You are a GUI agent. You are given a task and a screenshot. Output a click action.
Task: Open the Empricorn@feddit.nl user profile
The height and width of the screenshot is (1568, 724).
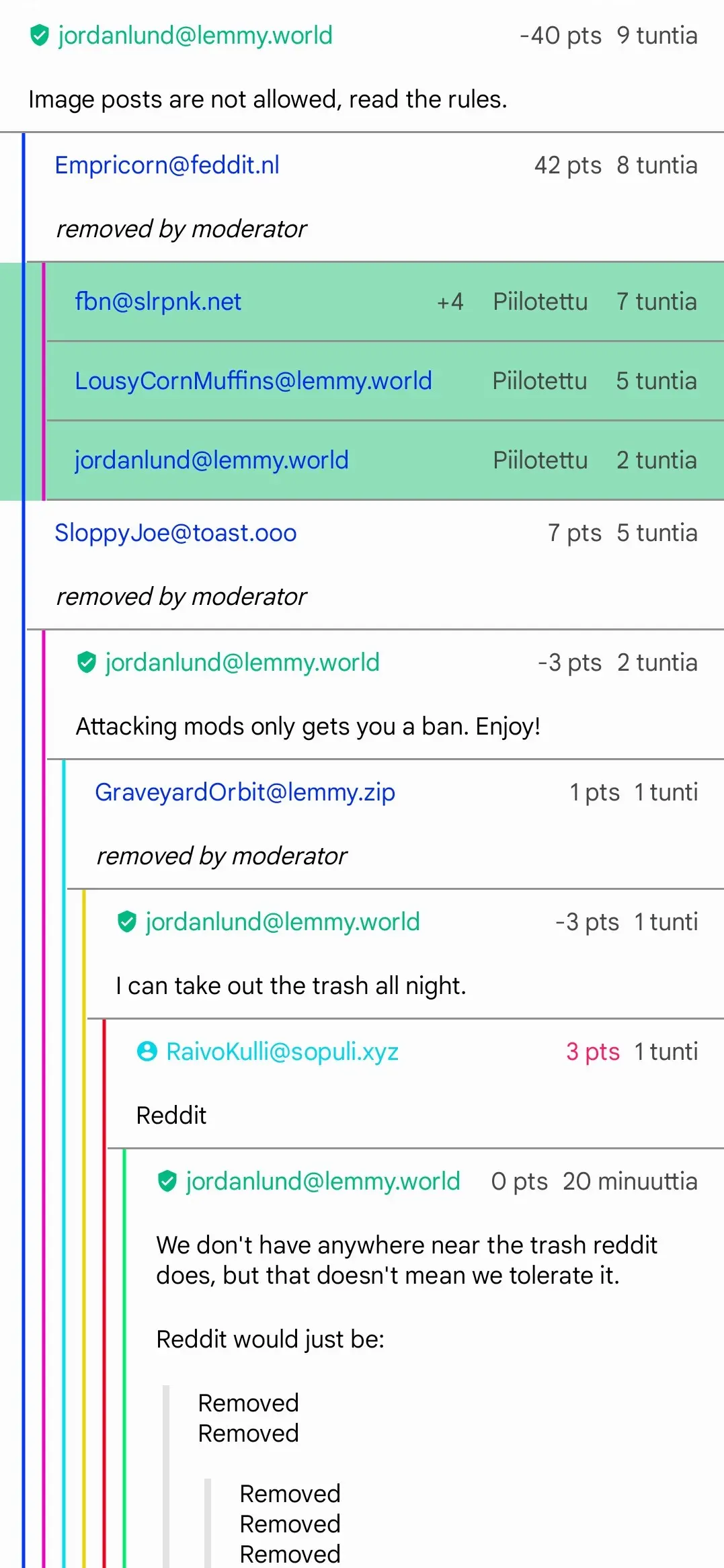point(167,165)
